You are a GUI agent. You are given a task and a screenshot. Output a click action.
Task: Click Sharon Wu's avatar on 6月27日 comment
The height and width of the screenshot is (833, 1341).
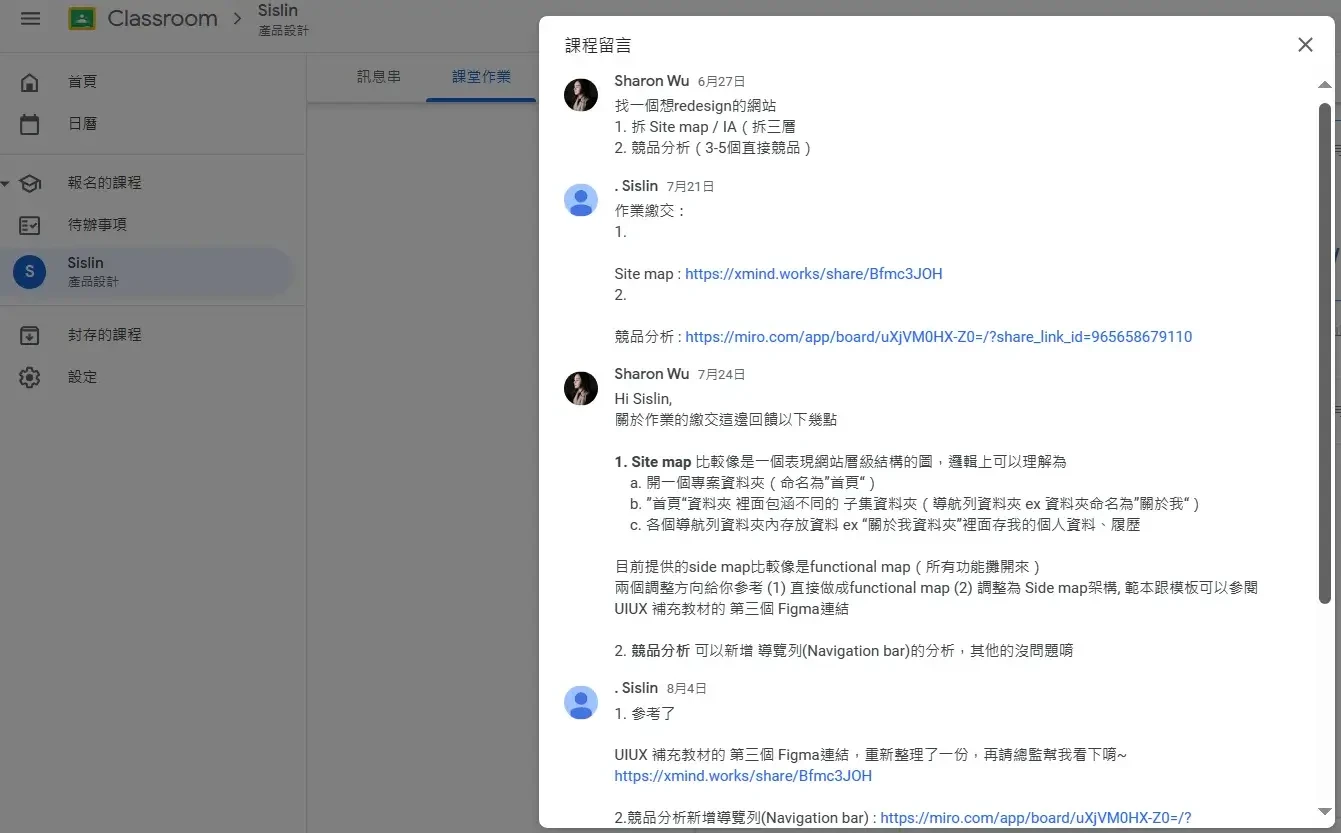click(581, 95)
